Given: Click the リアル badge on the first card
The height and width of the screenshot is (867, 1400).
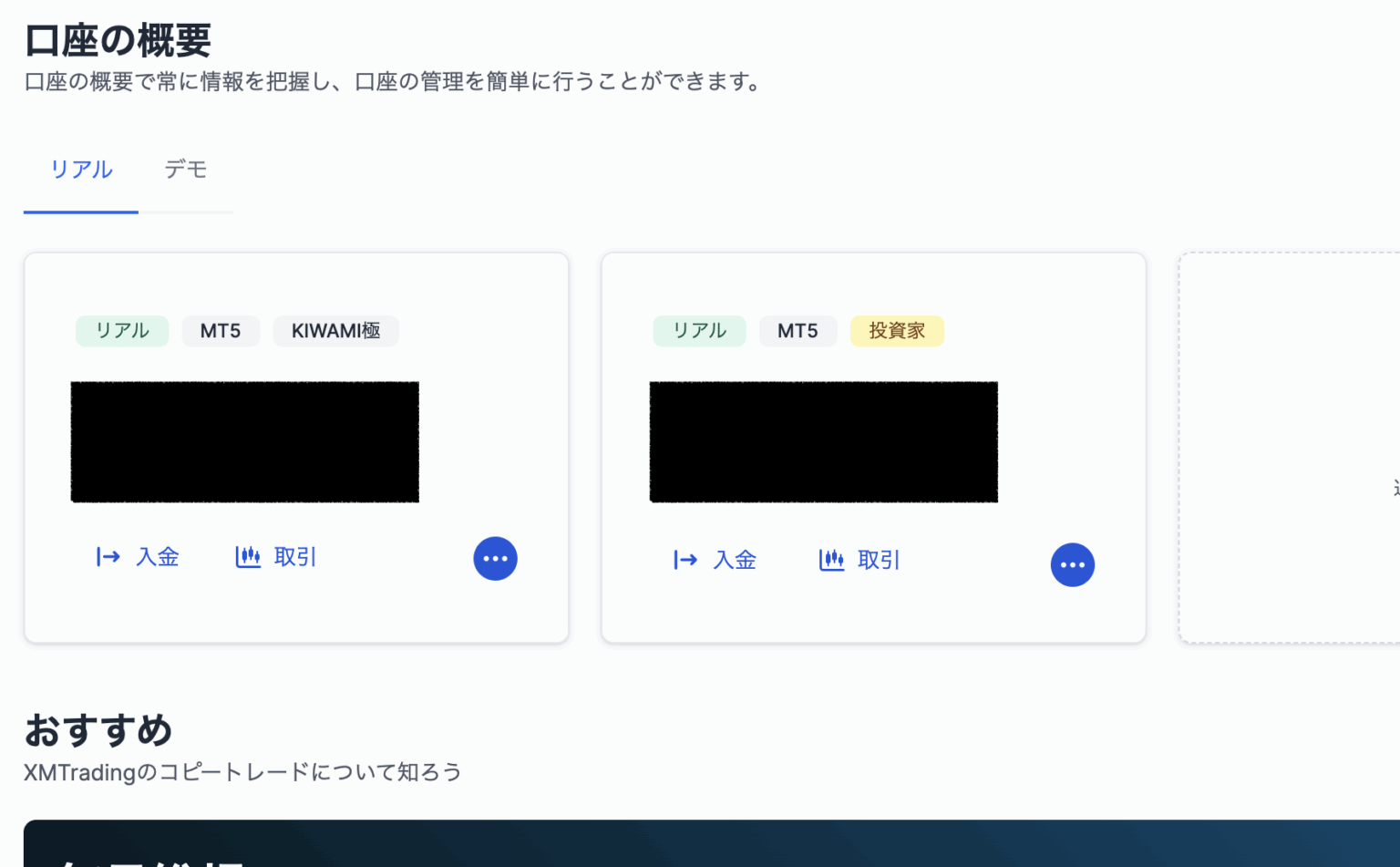Looking at the screenshot, I should click(x=121, y=331).
